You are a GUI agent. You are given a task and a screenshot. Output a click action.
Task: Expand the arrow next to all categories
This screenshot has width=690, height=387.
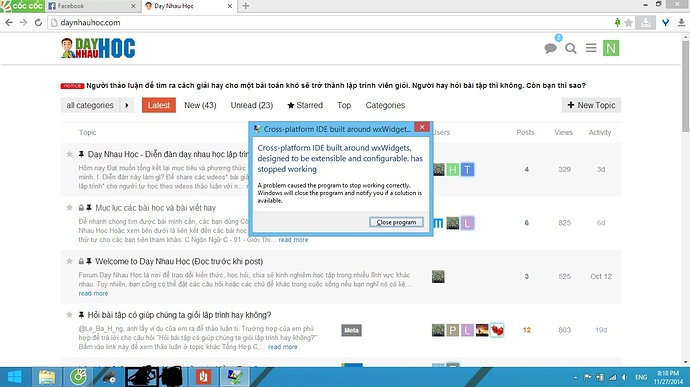pyautogui.click(x=127, y=105)
